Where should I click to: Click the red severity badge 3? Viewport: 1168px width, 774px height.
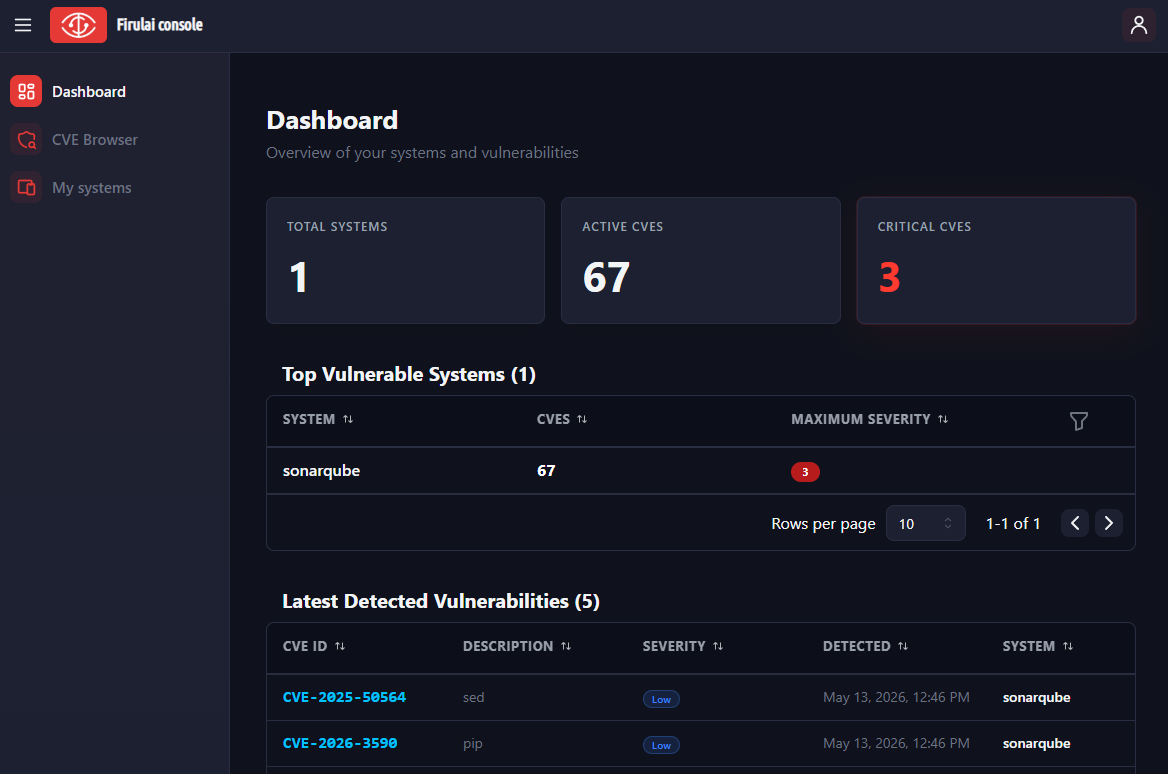[805, 472]
